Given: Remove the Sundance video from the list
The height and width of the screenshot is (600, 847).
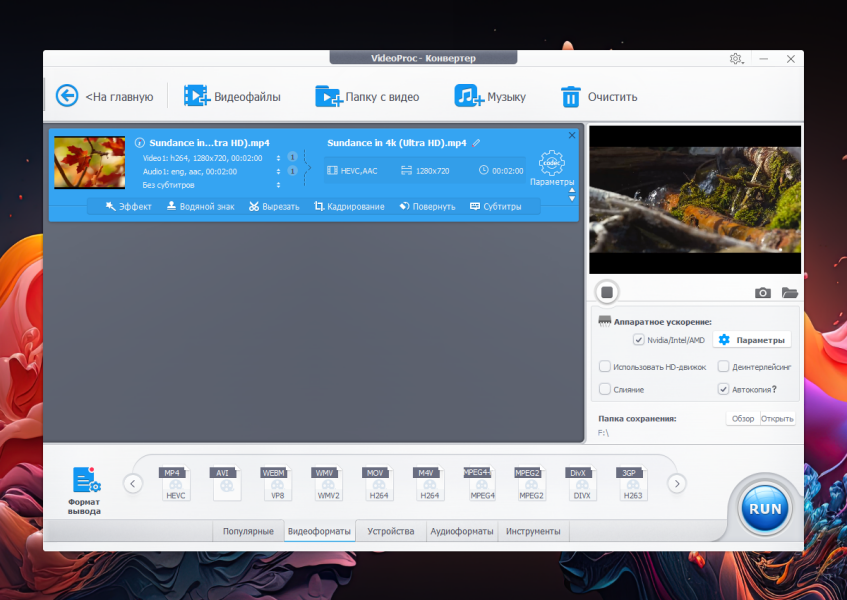Looking at the screenshot, I should 572,135.
